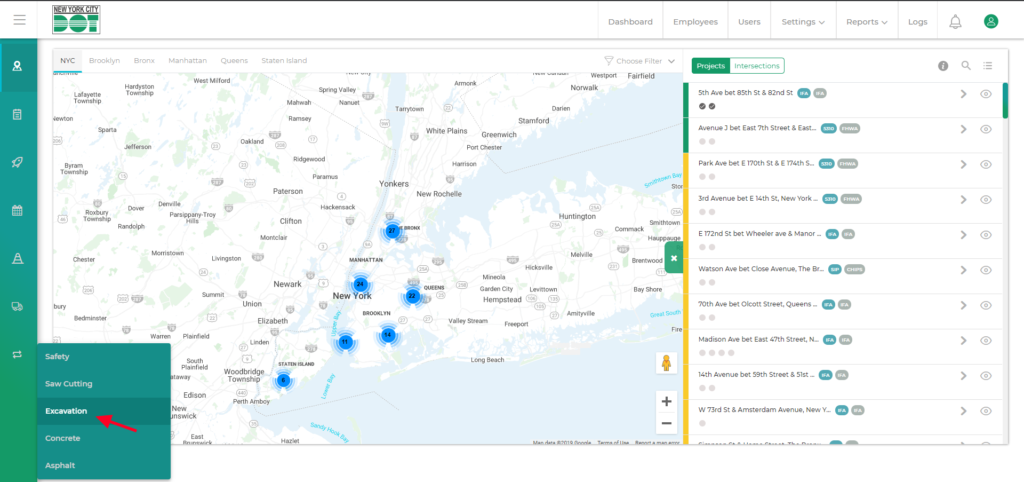Image resolution: width=1024 pixels, height=482 pixels.
Task: Toggle visibility eye for 5th Ave project
Action: coord(986,94)
